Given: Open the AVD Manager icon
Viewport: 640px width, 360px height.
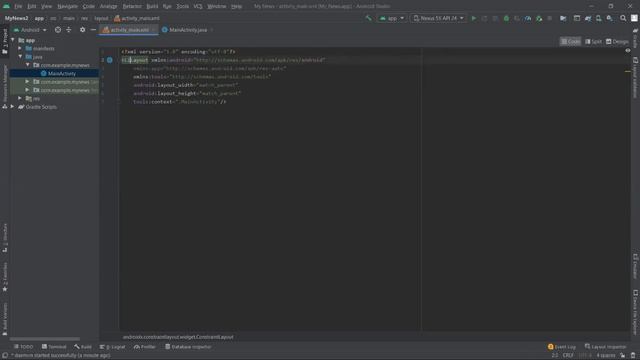Looking at the screenshot, I should click(598, 18).
